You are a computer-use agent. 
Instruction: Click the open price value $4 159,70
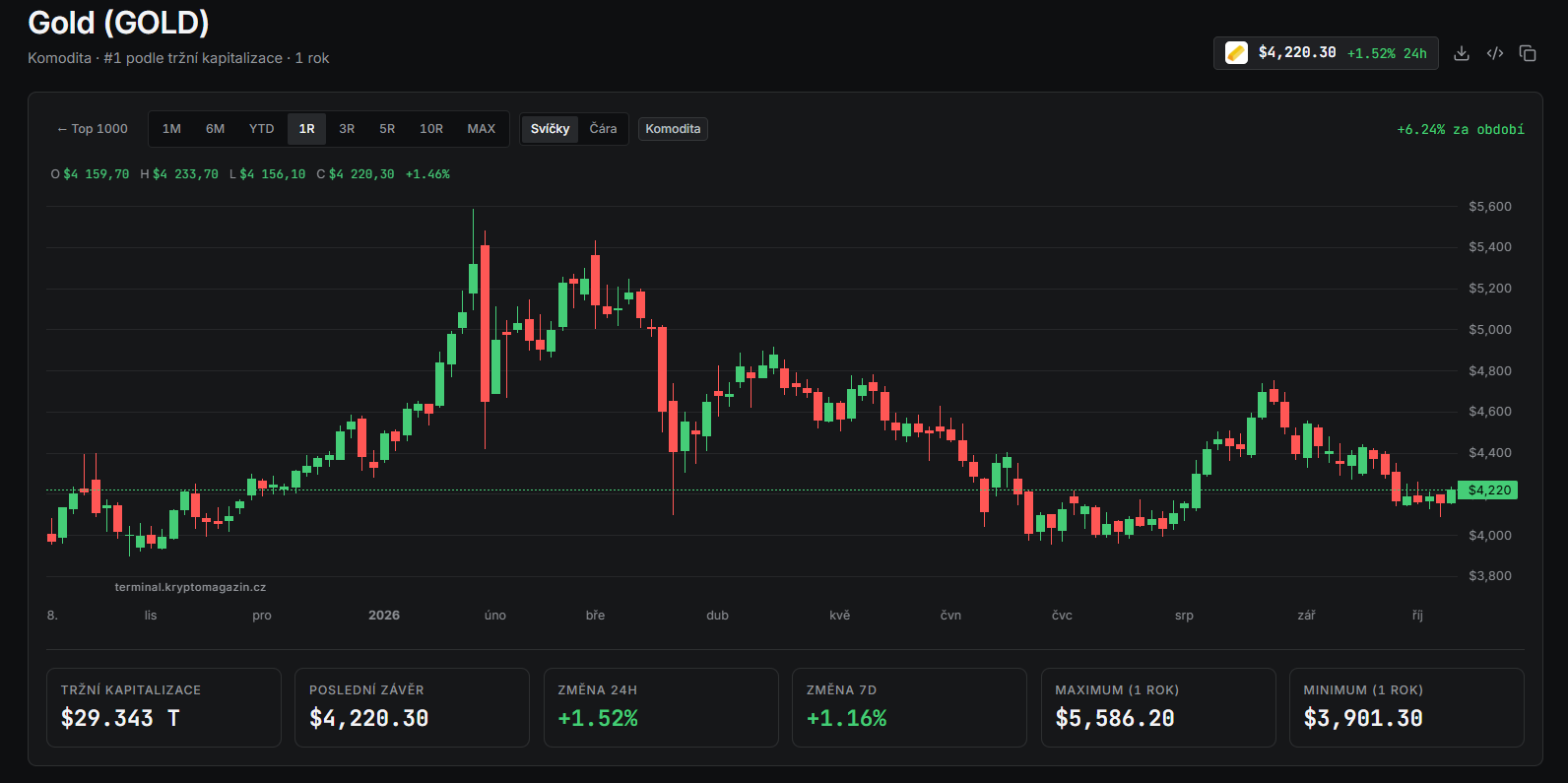(x=97, y=174)
